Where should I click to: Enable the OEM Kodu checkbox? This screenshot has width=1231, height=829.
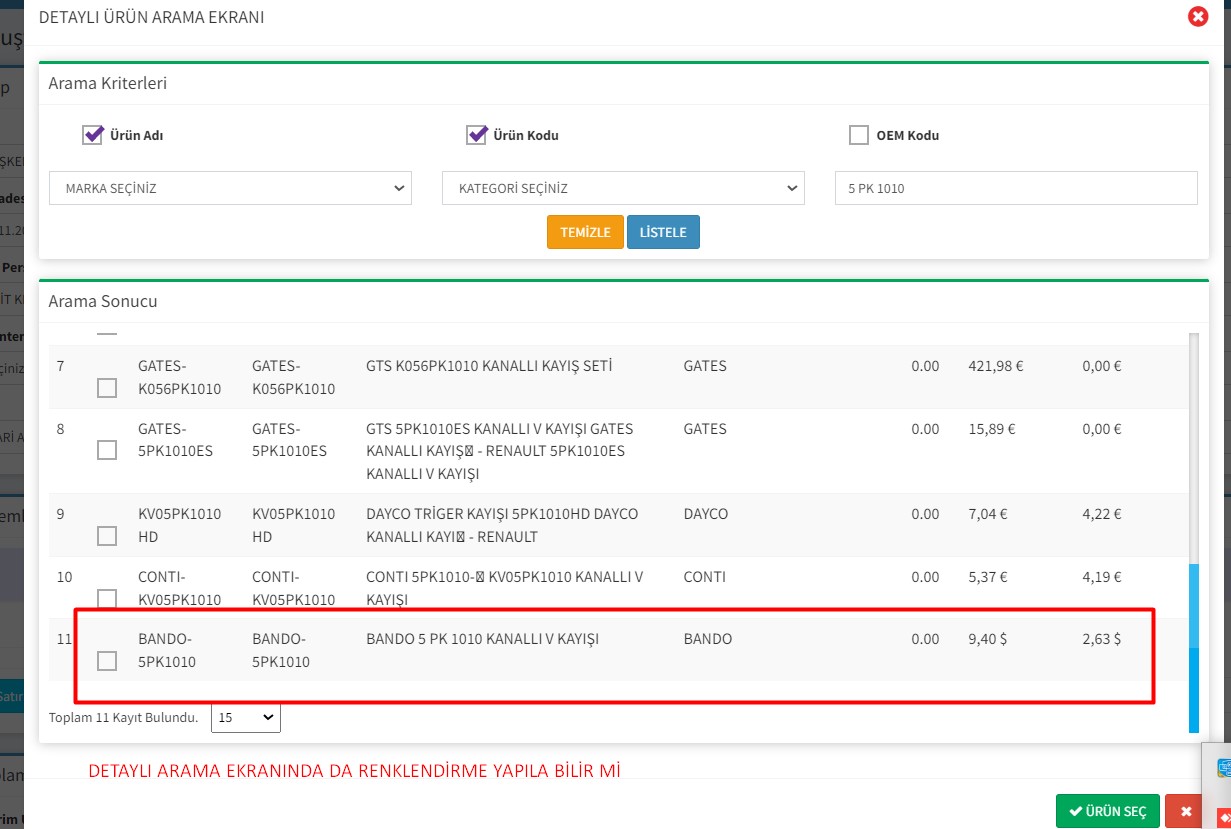[858, 135]
